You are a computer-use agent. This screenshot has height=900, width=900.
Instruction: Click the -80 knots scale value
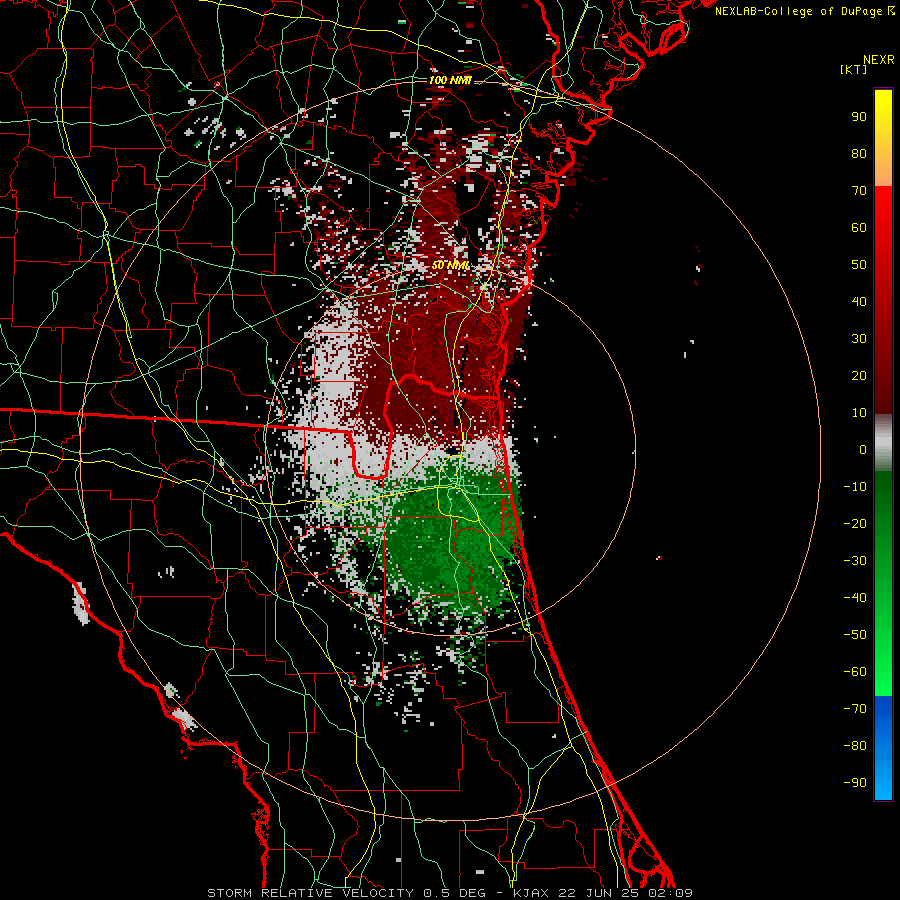(855, 746)
